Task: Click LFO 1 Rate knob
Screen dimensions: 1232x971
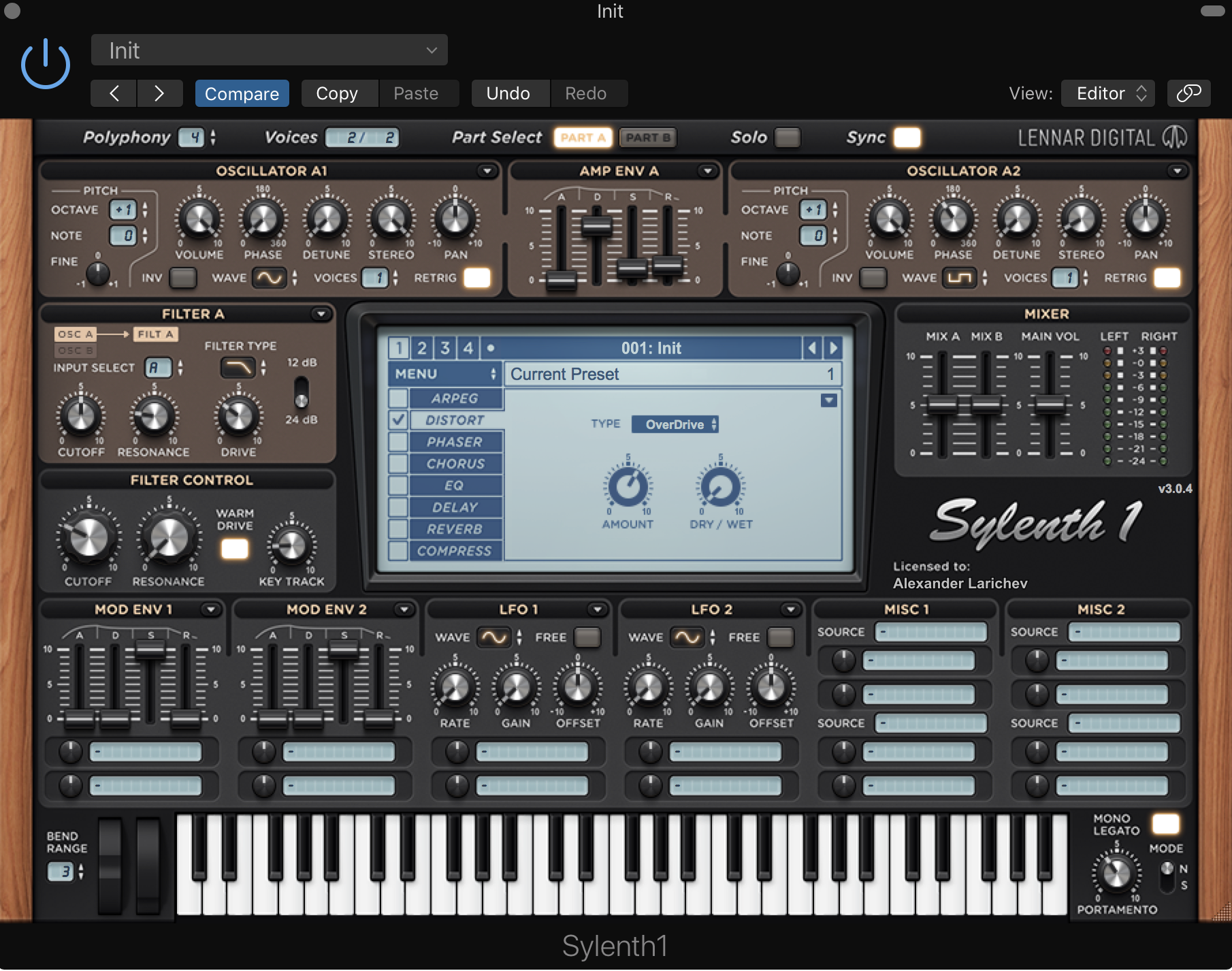Action: [x=455, y=687]
